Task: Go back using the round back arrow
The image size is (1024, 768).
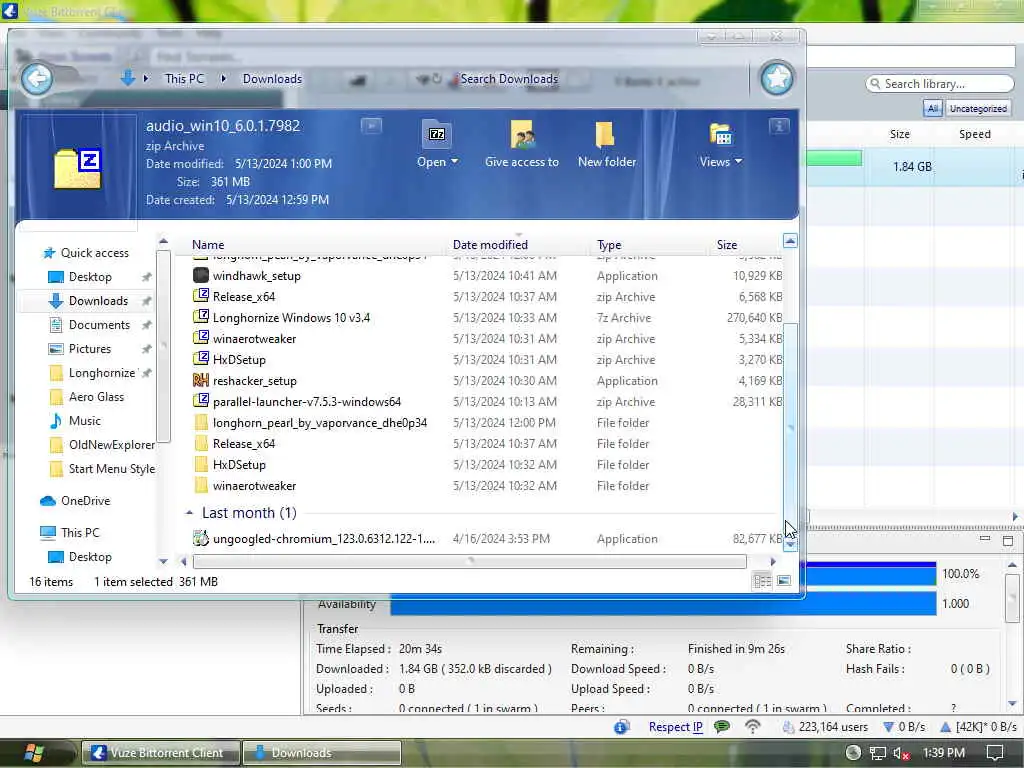Action: [x=37, y=79]
